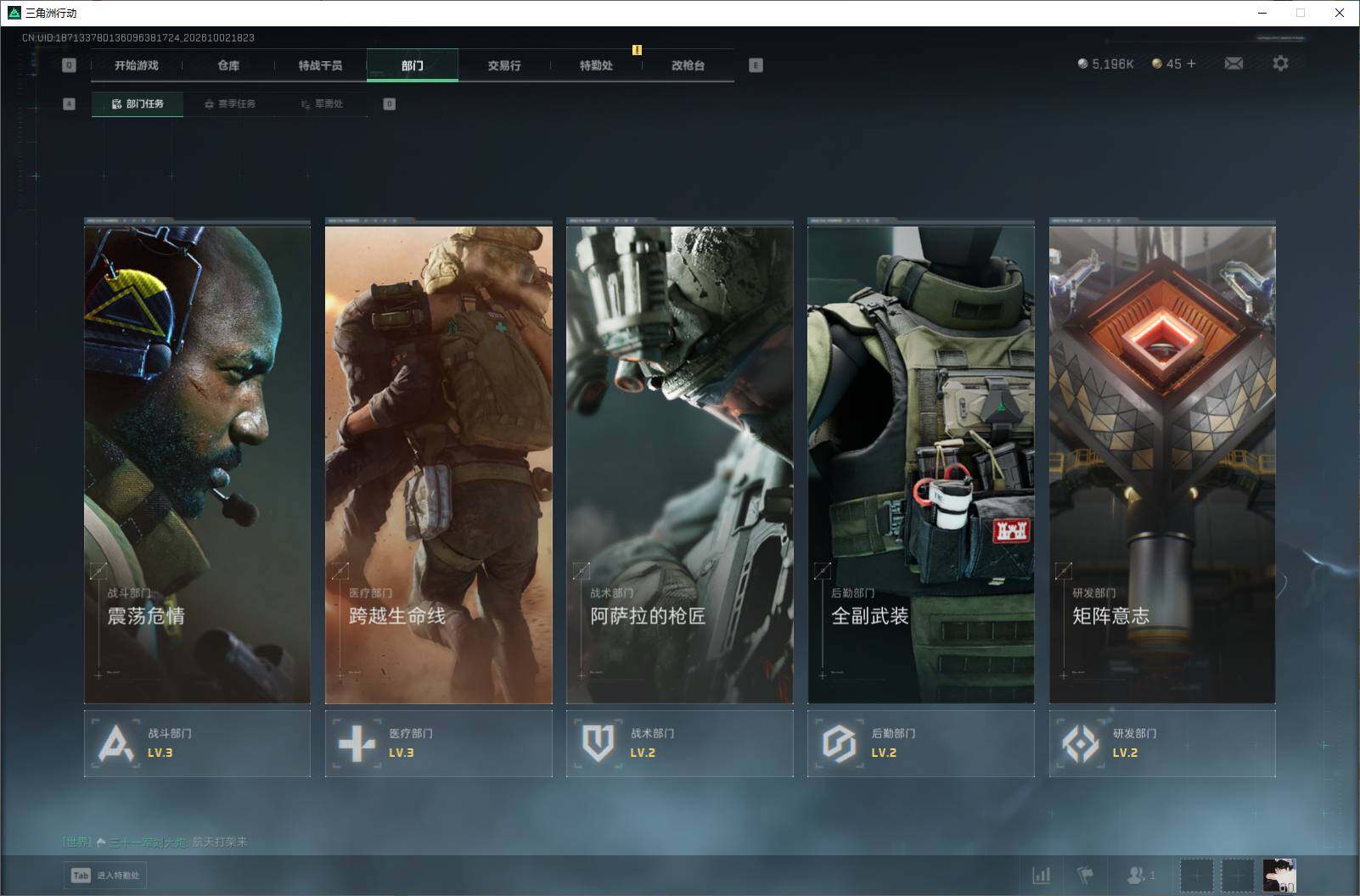The width and height of the screenshot is (1360, 896).
Task: Click the second empty teammate plus slot
Action: [1238, 876]
